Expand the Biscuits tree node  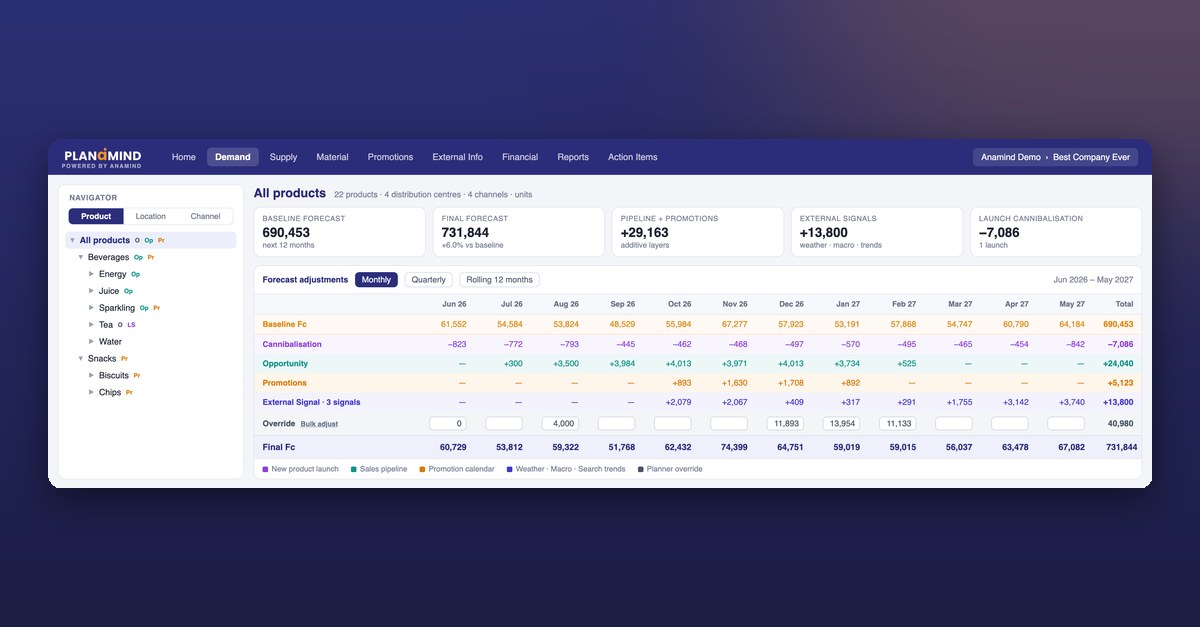coord(92,376)
